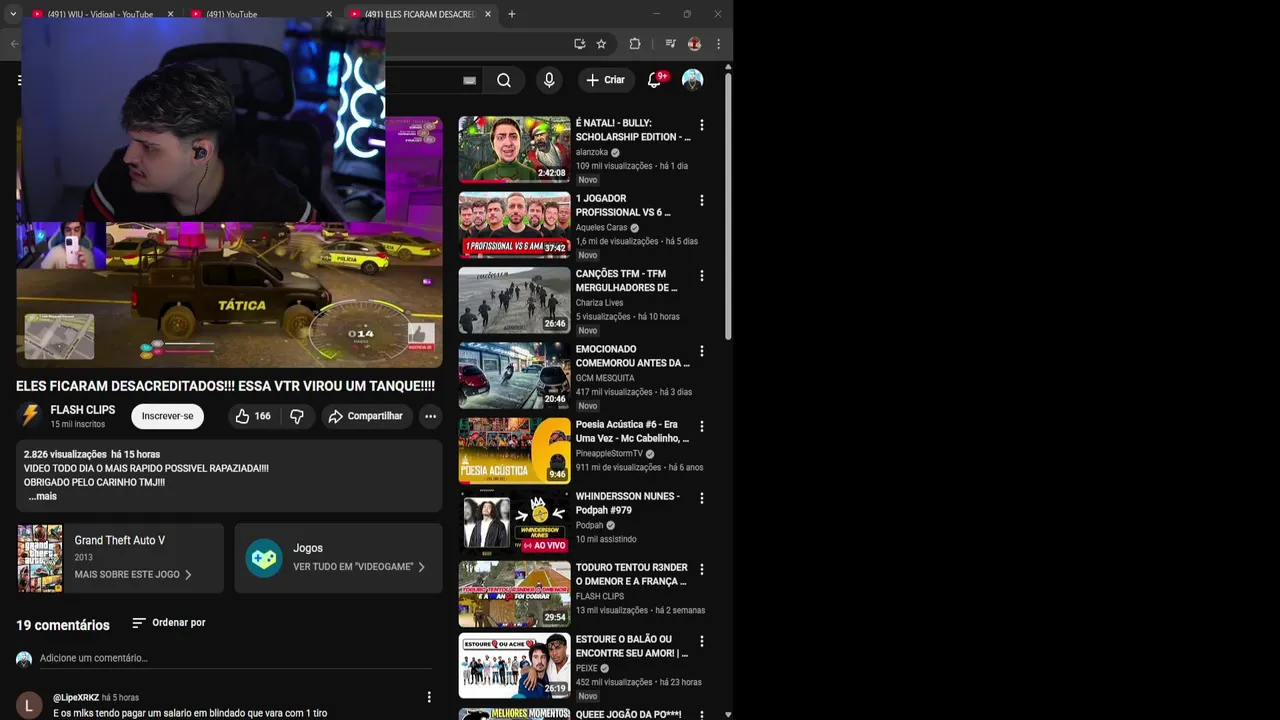Open options for 1 JOGADOR PROFISSIONAL video
This screenshot has height=720, width=1280.
(701, 200)
